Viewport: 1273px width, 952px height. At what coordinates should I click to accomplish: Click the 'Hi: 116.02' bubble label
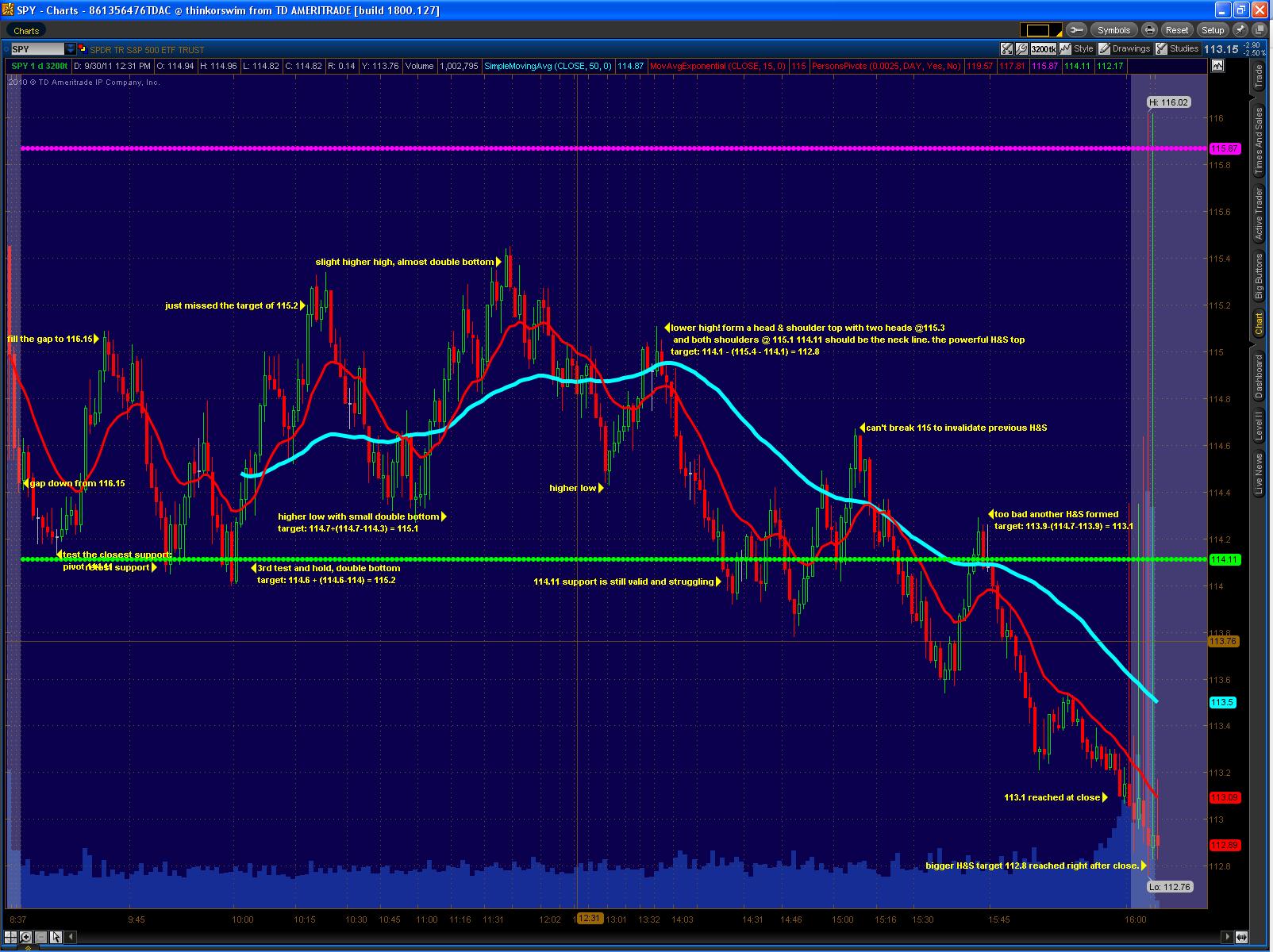1169,102
